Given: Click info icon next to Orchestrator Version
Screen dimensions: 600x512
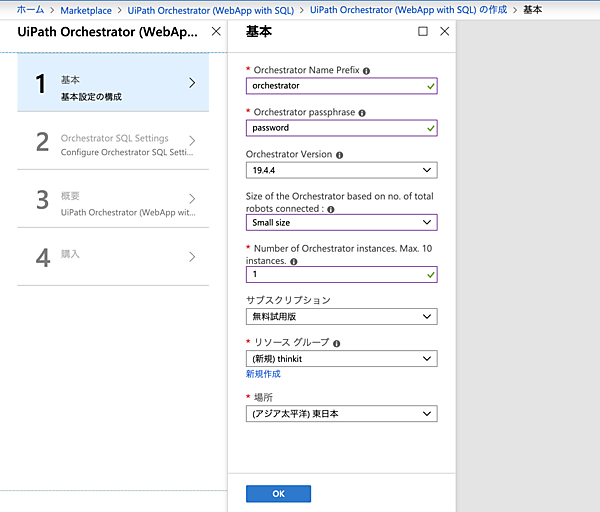Looking at the screenshot, I should 340,155.
